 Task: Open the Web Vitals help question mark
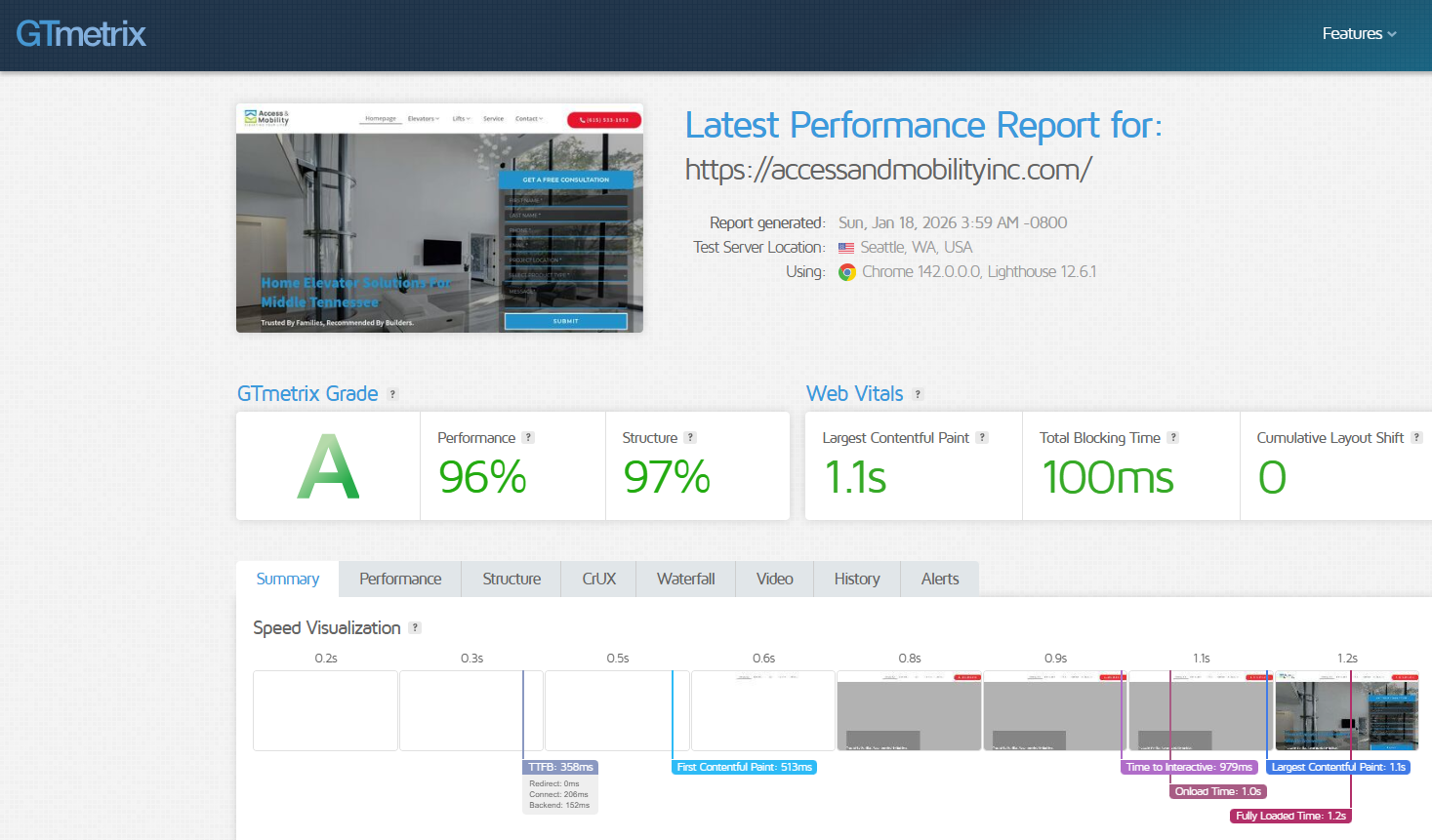point(918,394)
